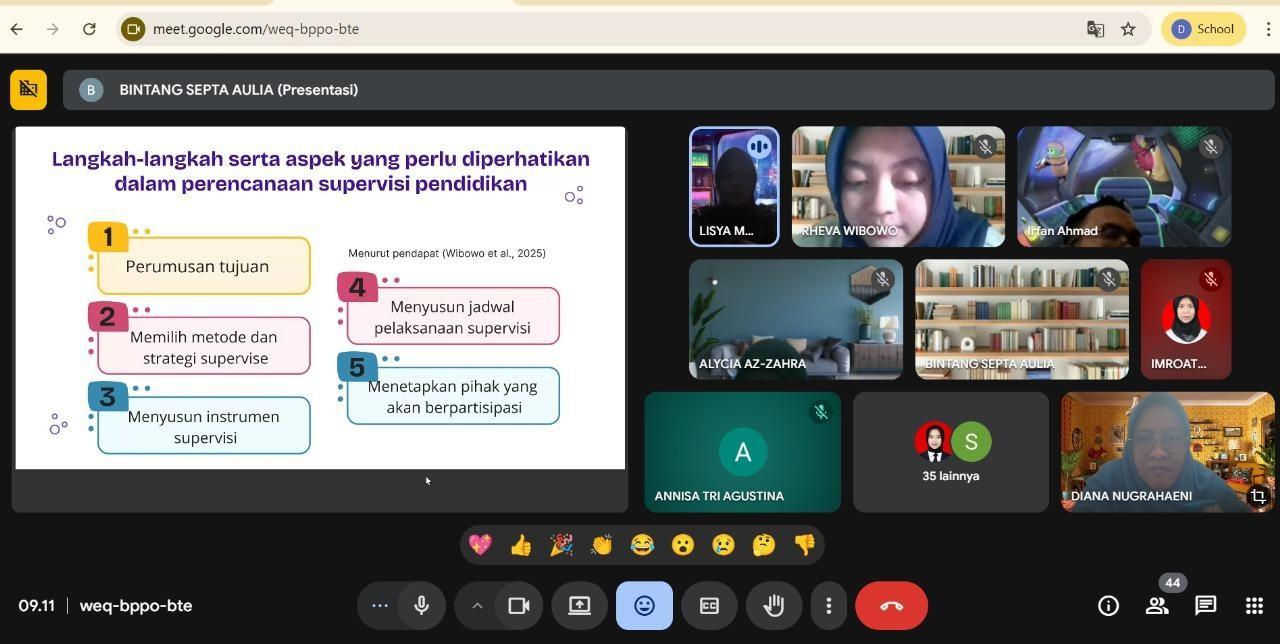Expand audio settings with the three dots
Viewport: 1280px width, 644px height.
tap(379, 606)
